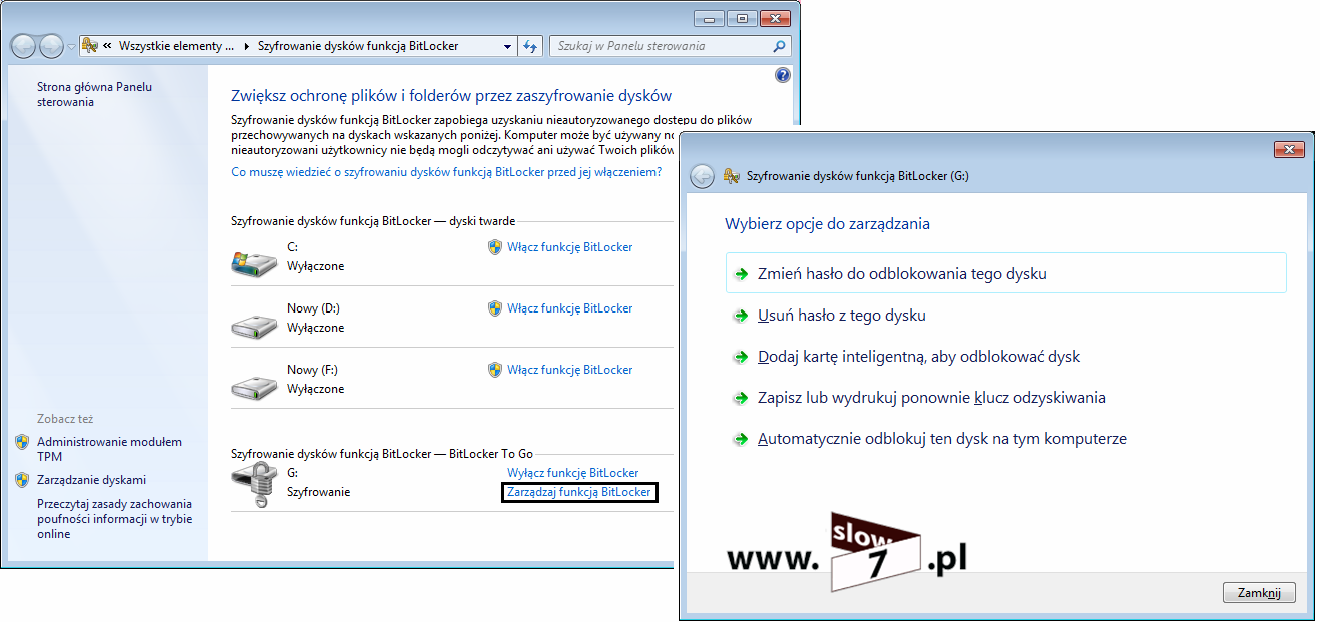Click the Forward arrow in the Control Panel window
1320x622 pixels.
click(x=51, y=46)
